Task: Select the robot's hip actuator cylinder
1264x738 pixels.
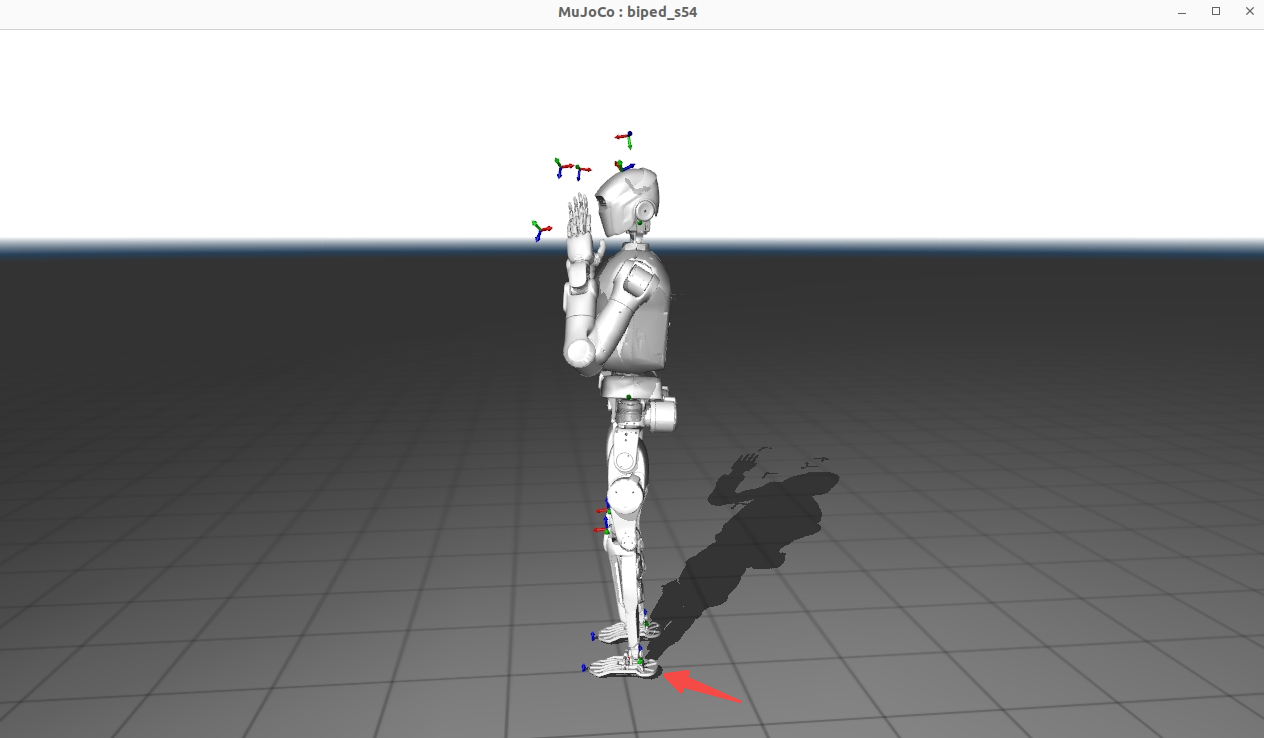Action: click(660, 414)
